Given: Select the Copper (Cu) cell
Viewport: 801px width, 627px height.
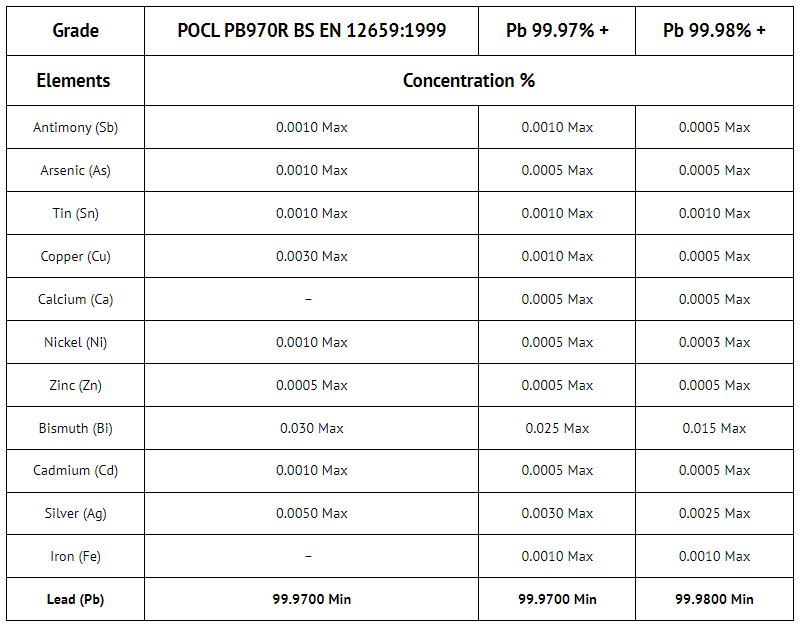Looking at the screenshot, I should [75, 256].
